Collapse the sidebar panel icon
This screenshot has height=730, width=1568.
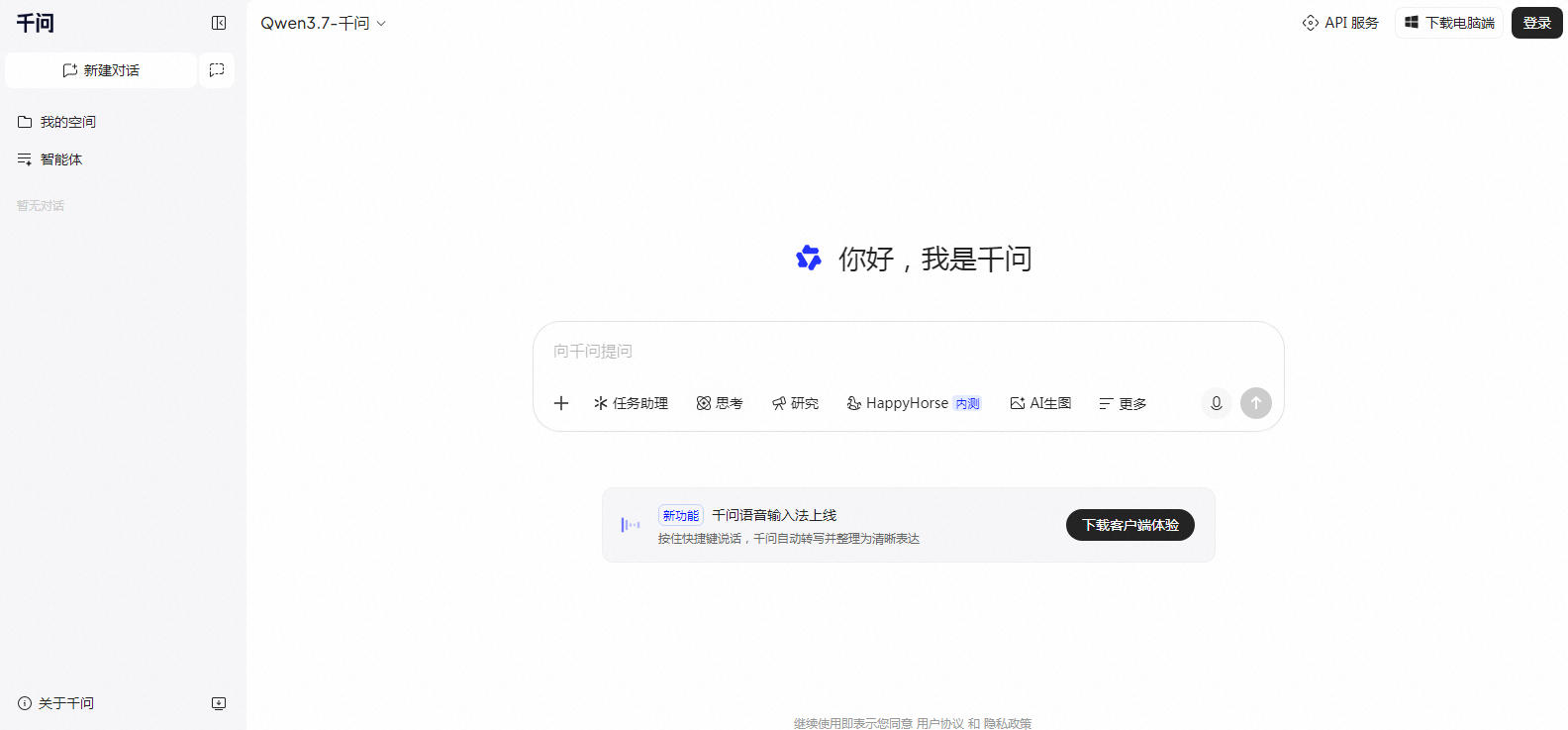(x=219, y=23)
